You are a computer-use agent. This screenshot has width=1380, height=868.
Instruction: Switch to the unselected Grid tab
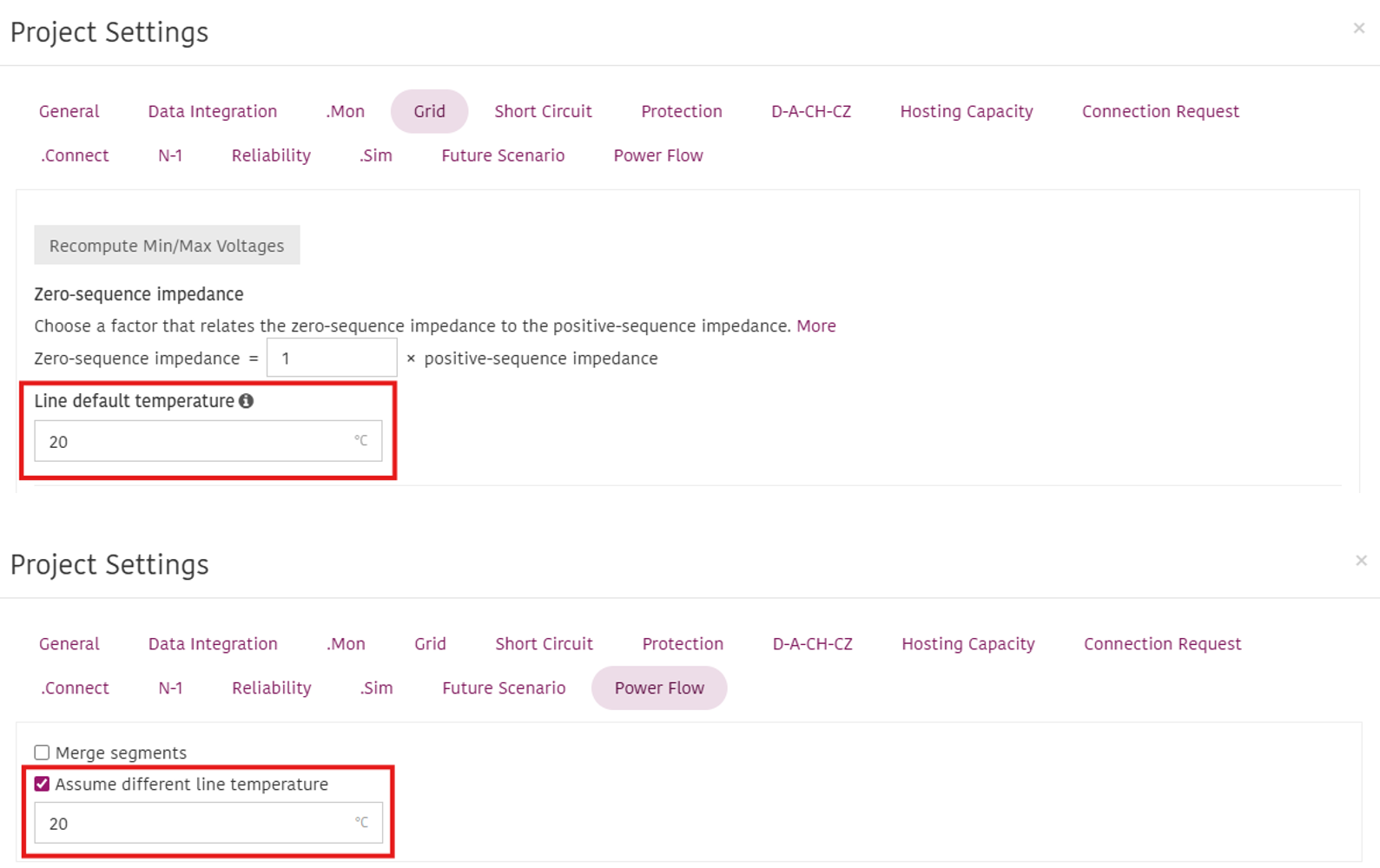(x=430, y=644)
